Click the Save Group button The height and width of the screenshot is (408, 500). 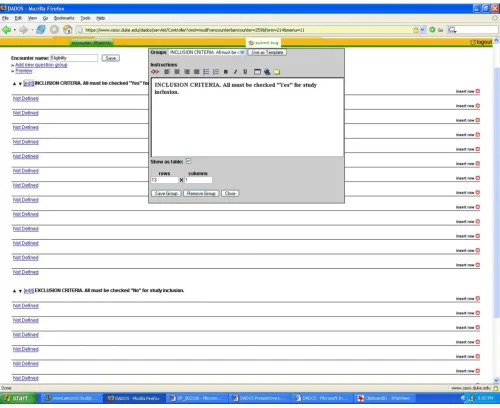click(x=166, y=193)
